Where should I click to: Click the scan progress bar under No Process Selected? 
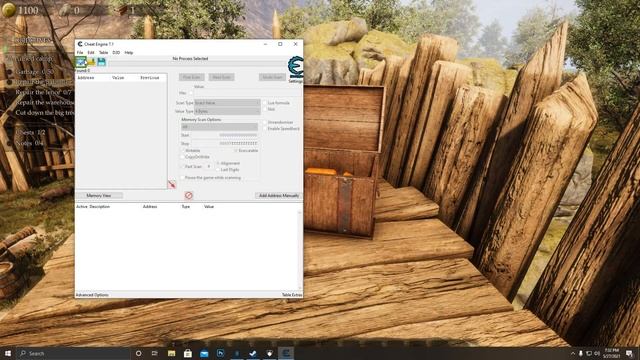click(x=198, y=64)
